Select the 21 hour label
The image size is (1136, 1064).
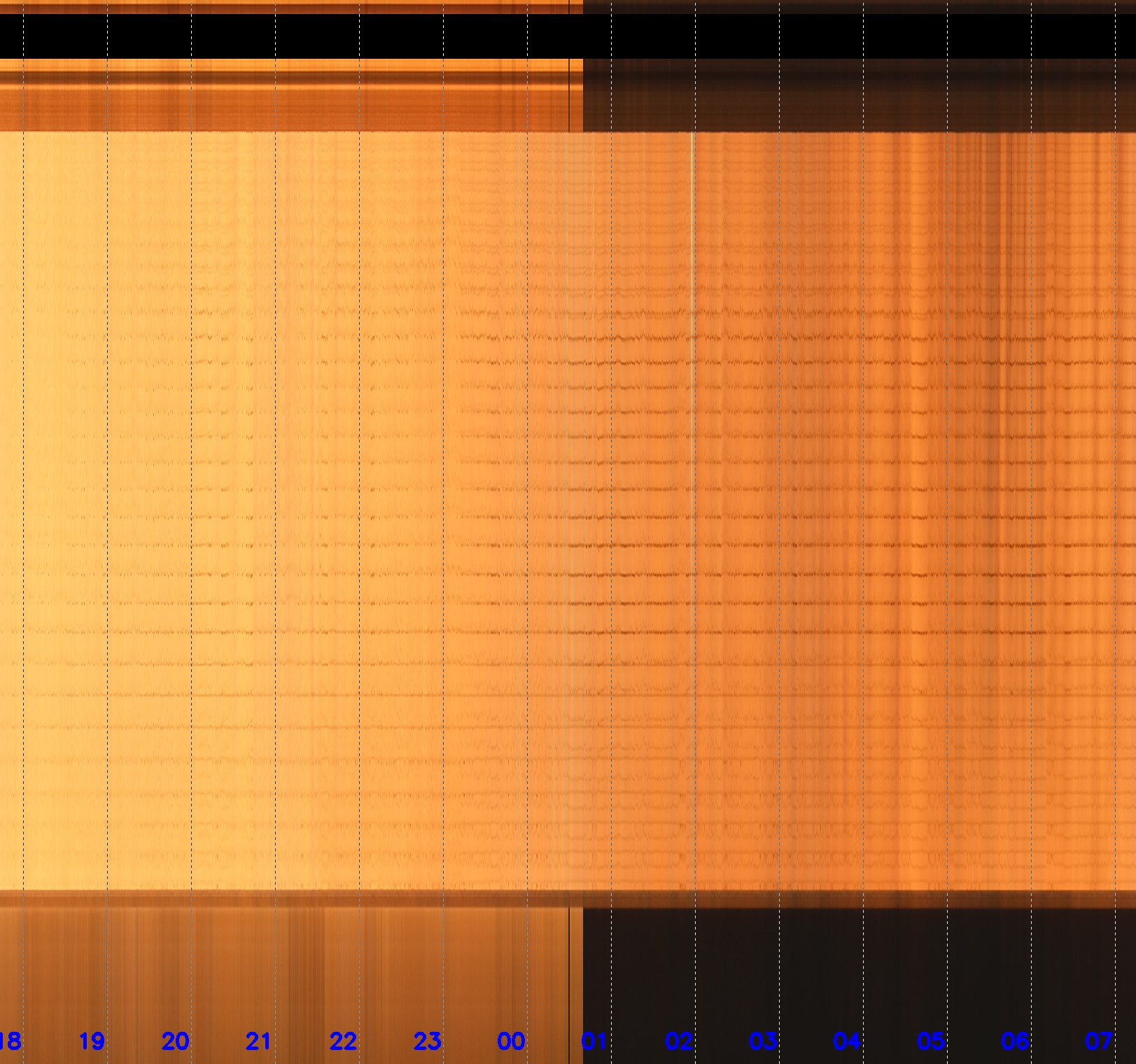coord(259,1041)
